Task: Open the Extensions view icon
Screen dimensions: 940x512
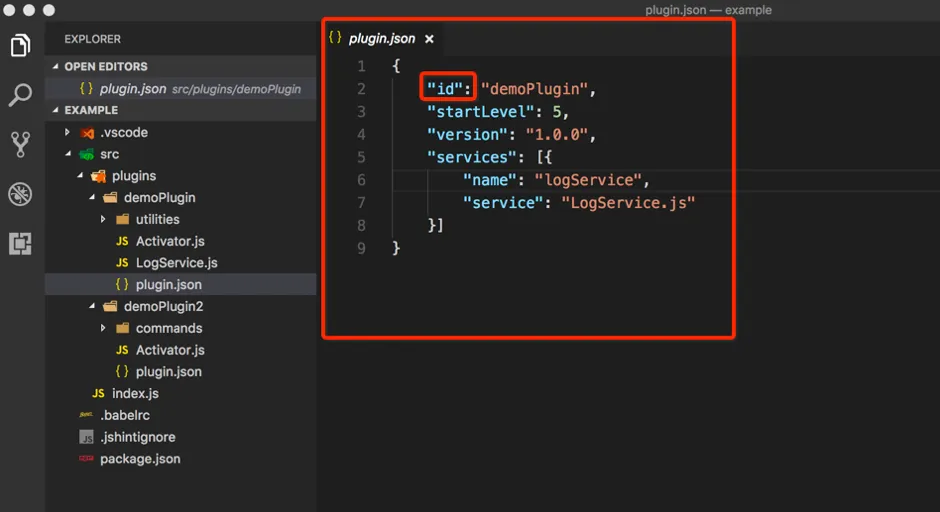Action: coord(20,243)
